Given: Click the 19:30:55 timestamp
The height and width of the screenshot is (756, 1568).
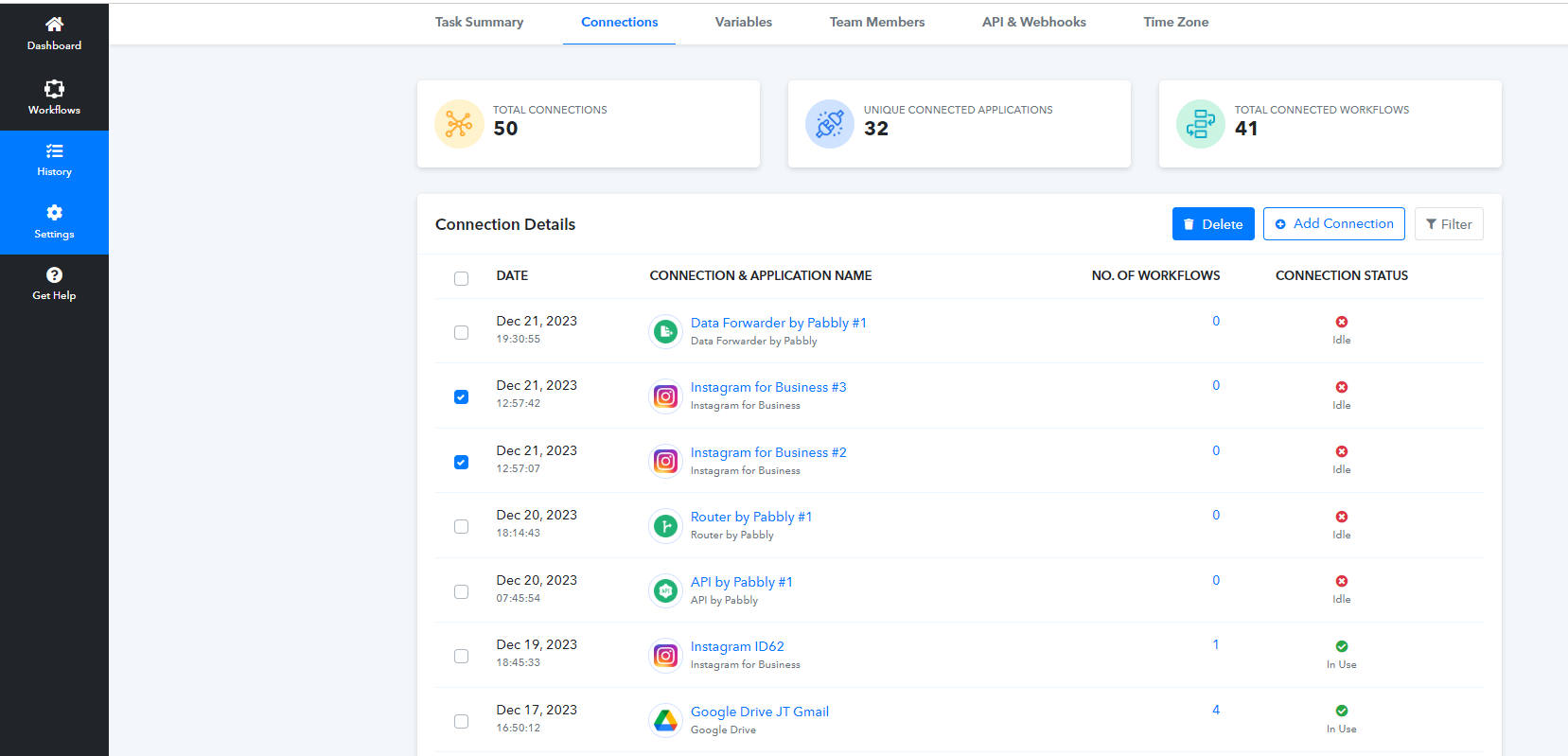Looking at the screenshot, I should pos(519,339).
